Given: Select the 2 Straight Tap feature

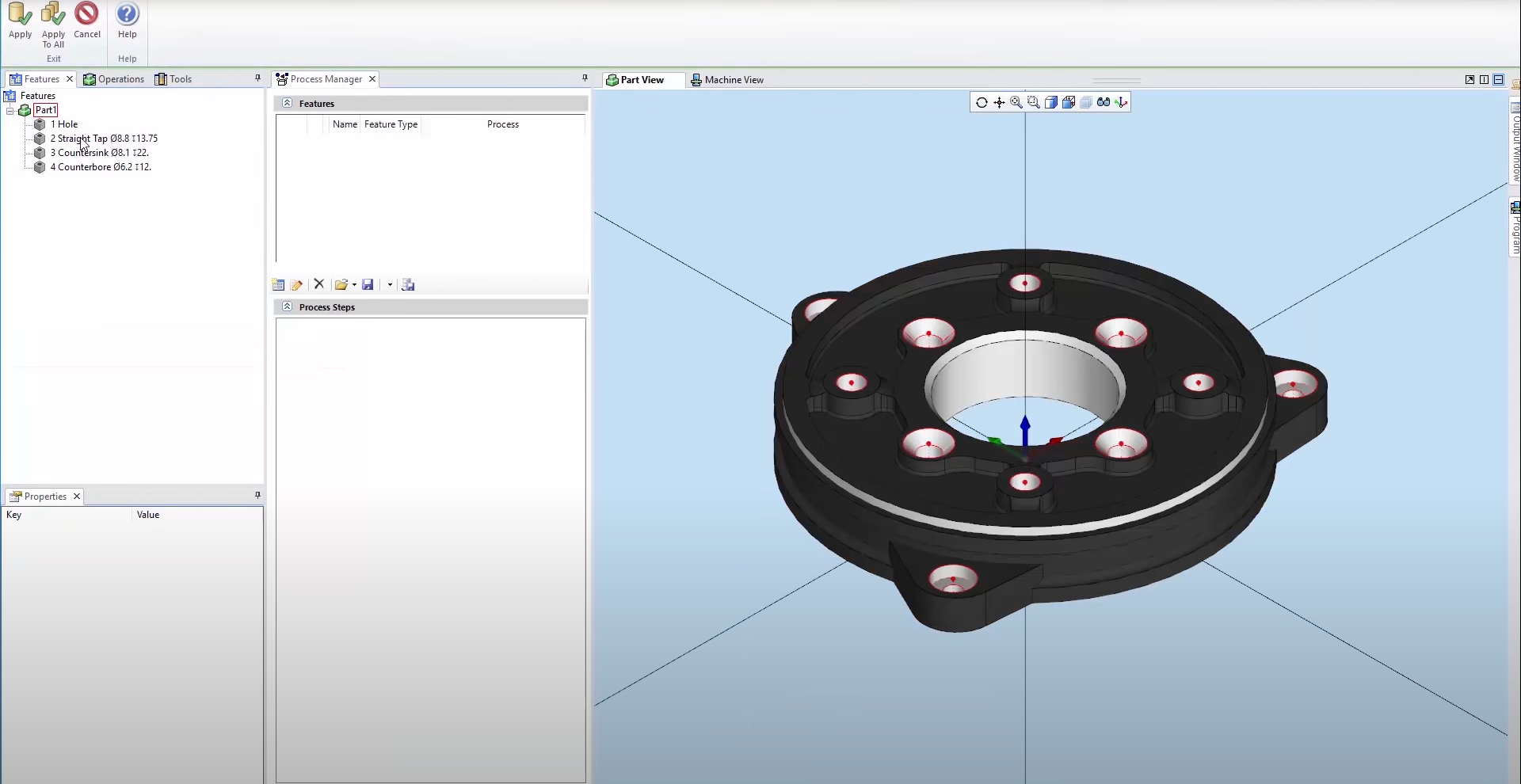Looking at the screenshot, I should tap(104, 139).
